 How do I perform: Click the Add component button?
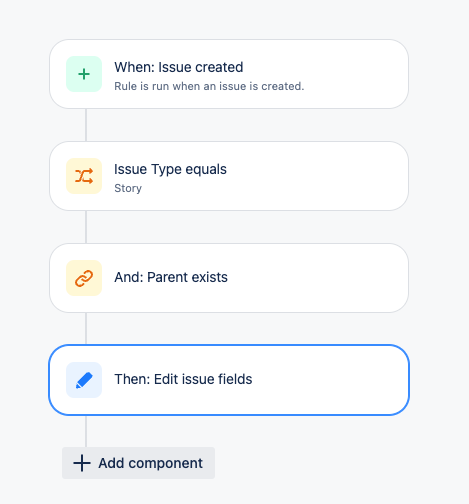coord(138,463)
